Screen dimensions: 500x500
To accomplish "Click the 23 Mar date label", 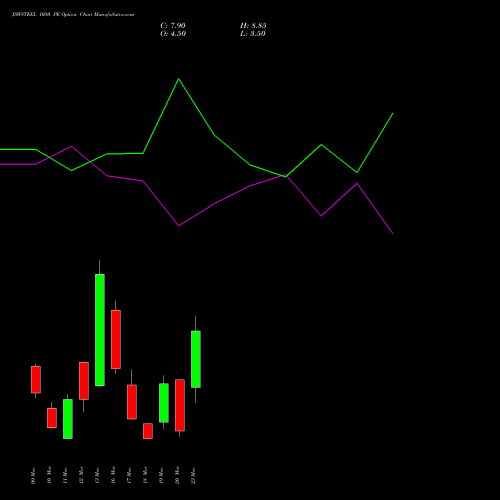I will click(193, 475).
